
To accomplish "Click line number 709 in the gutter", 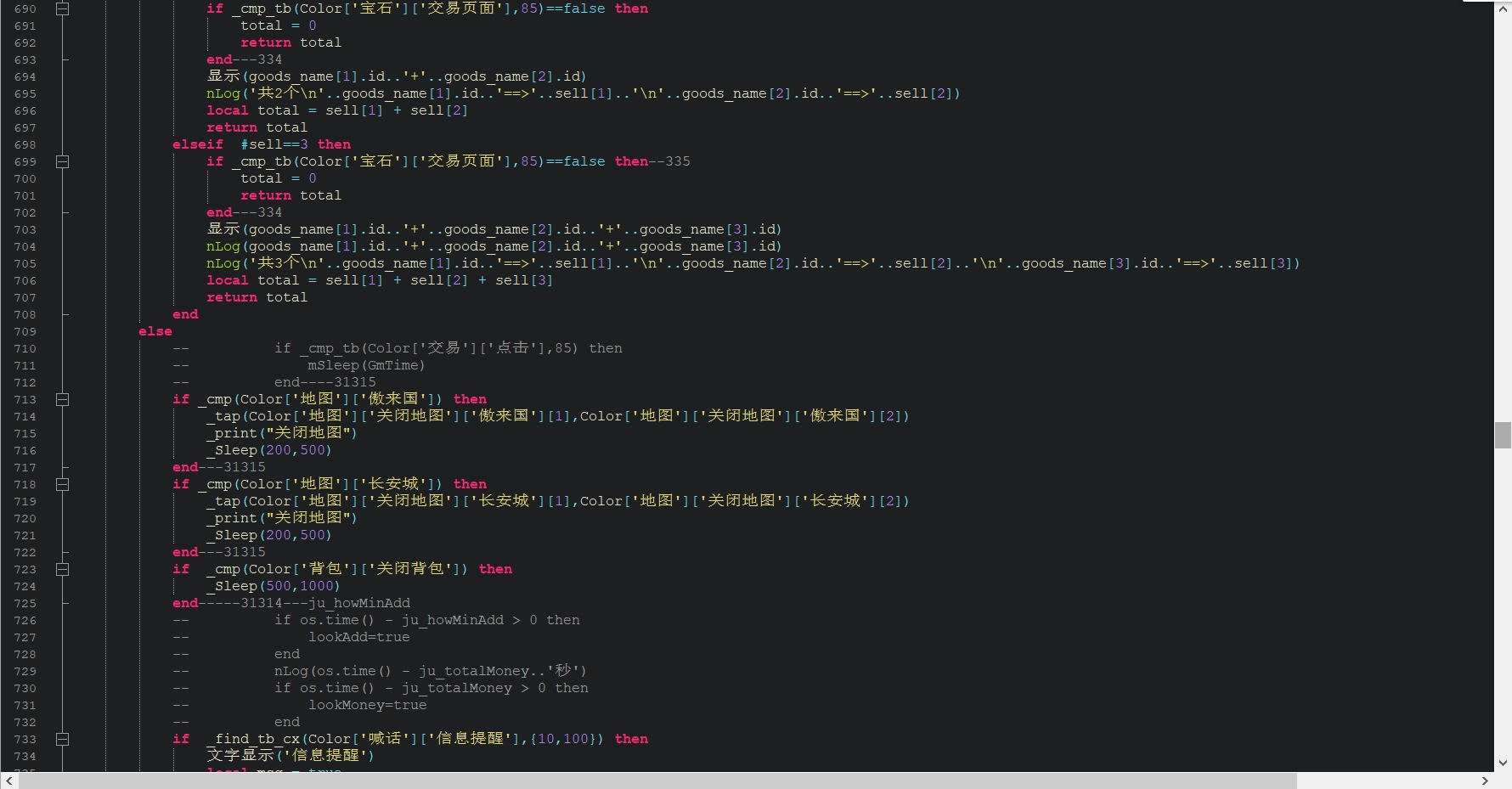I will (x=25, y=331).
